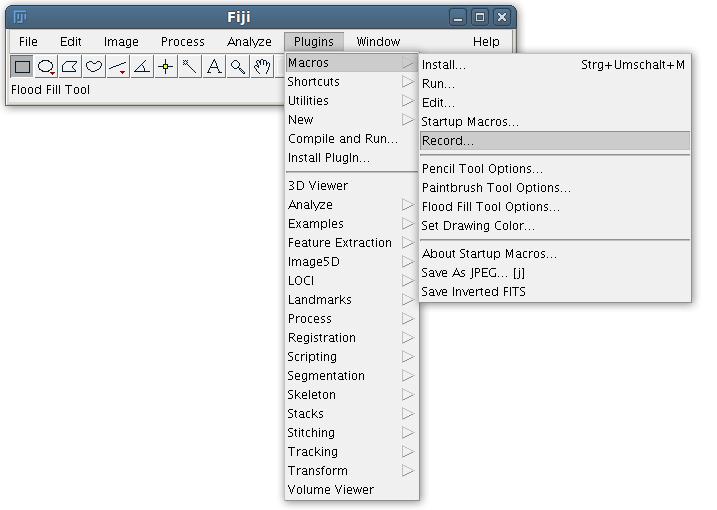Minimize the Fiji window
This screenshot has height=510, width=717.
click(x=457, y=17)
